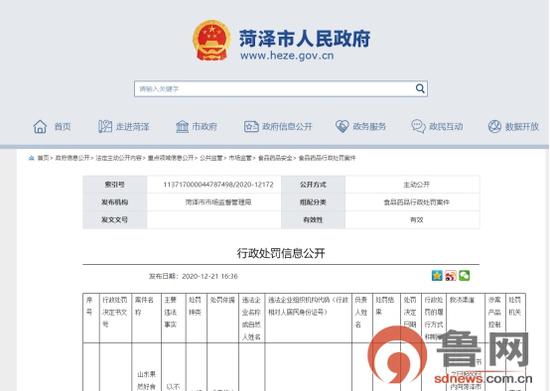The height and width of the screenshot is (391, 550).
Task: Click the magnifier search icon
Action: pyautogui.click(x=420, y=88)
